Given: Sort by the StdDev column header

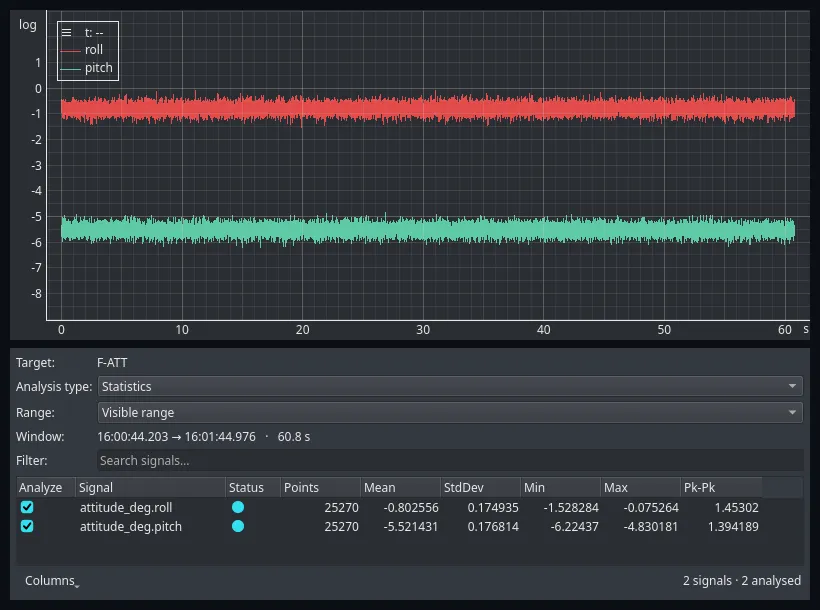Looking at the screenshot, I should click(481, 487).
